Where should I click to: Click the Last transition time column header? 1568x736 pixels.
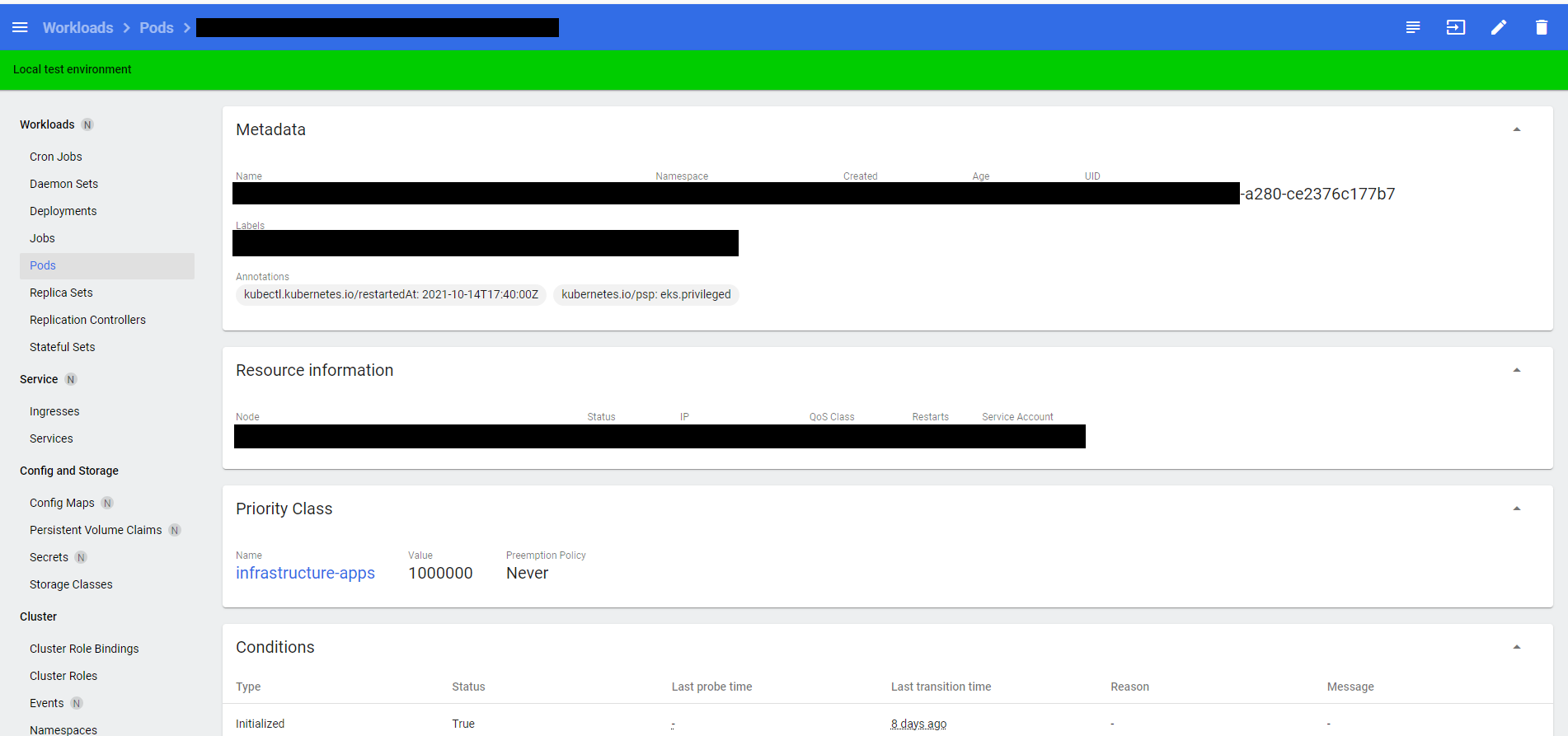click(x=941, y=687)
